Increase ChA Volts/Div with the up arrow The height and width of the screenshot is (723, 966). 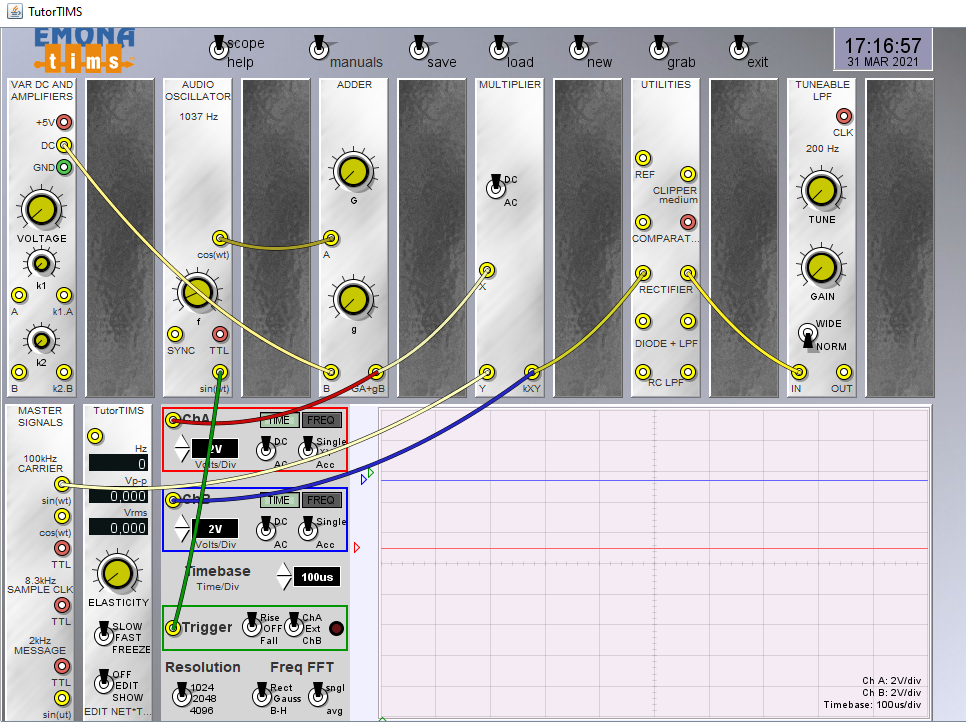[x=182, y=441]
